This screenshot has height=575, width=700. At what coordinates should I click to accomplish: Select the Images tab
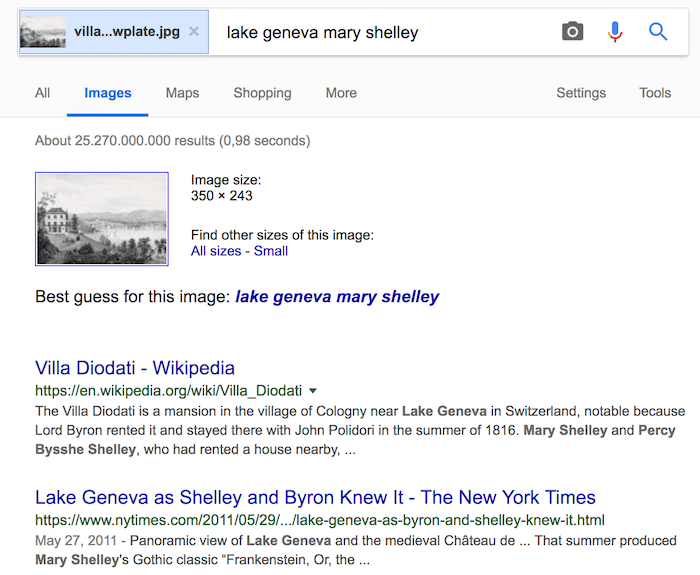(108, 93)
